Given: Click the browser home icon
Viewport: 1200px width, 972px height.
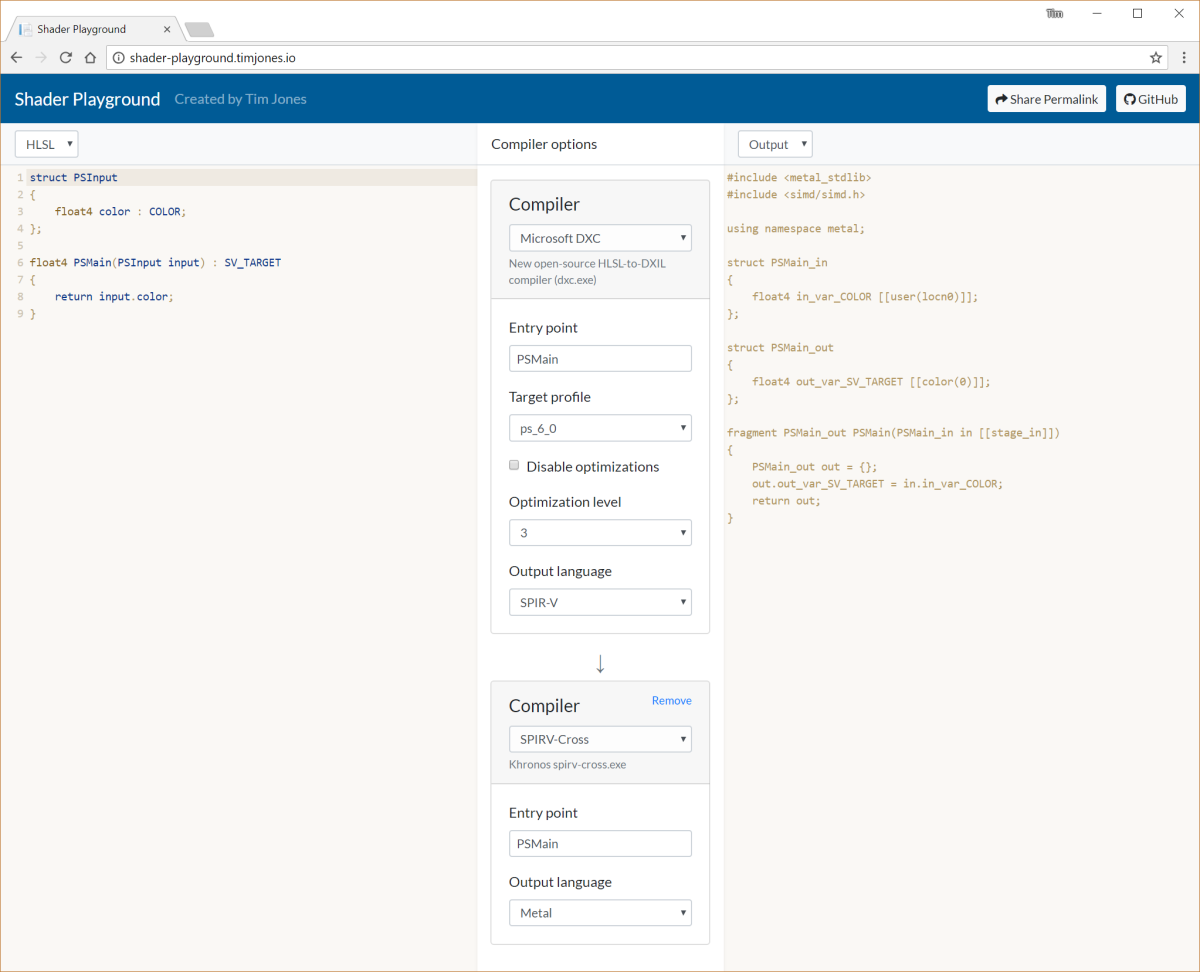Looking at the screenshot, I should point(89,57).
